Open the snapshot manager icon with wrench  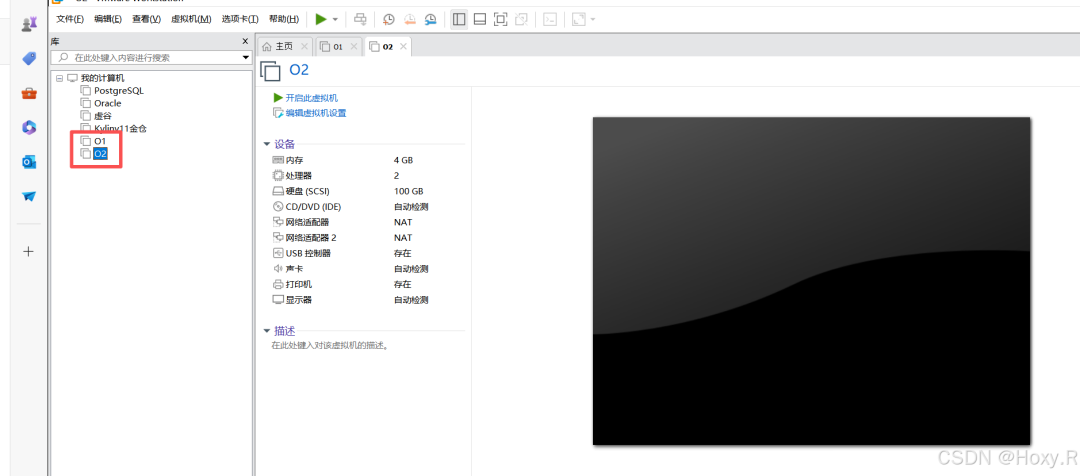pos(430,19)
